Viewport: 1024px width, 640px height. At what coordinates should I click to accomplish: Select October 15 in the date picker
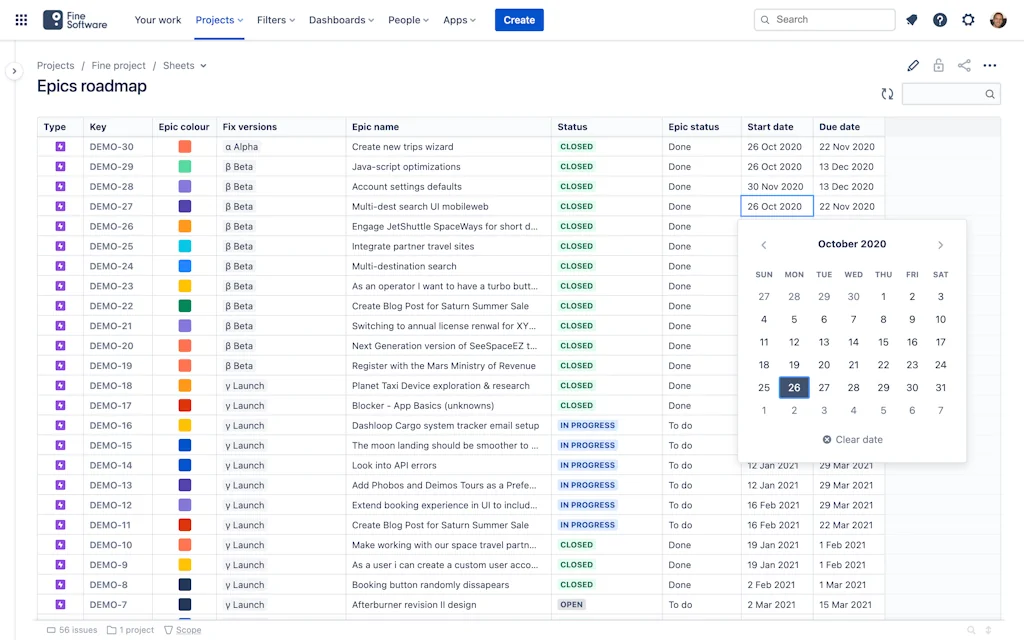pos(883,342)
